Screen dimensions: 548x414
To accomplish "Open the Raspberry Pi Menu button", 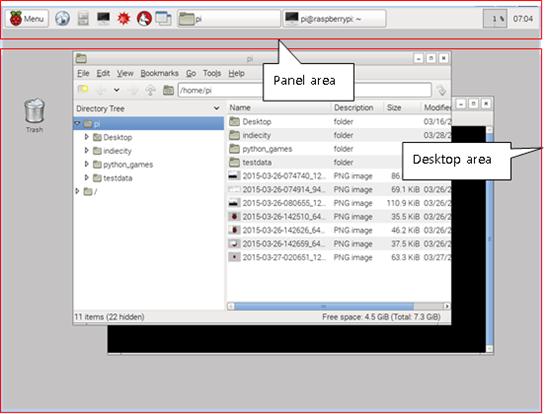I will click(27, 19).
